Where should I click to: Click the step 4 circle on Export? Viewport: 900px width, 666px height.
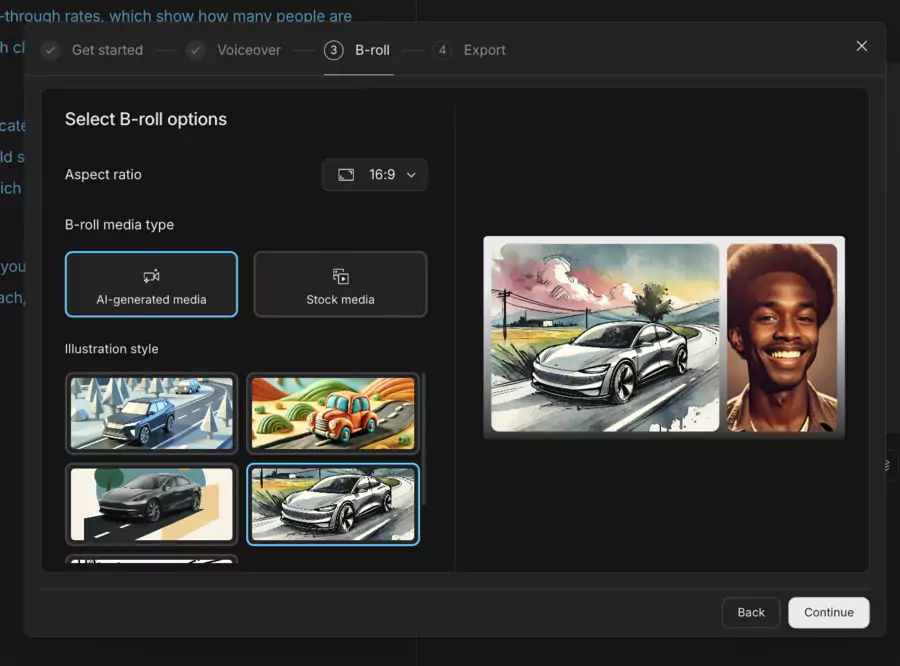coord(441,49)
